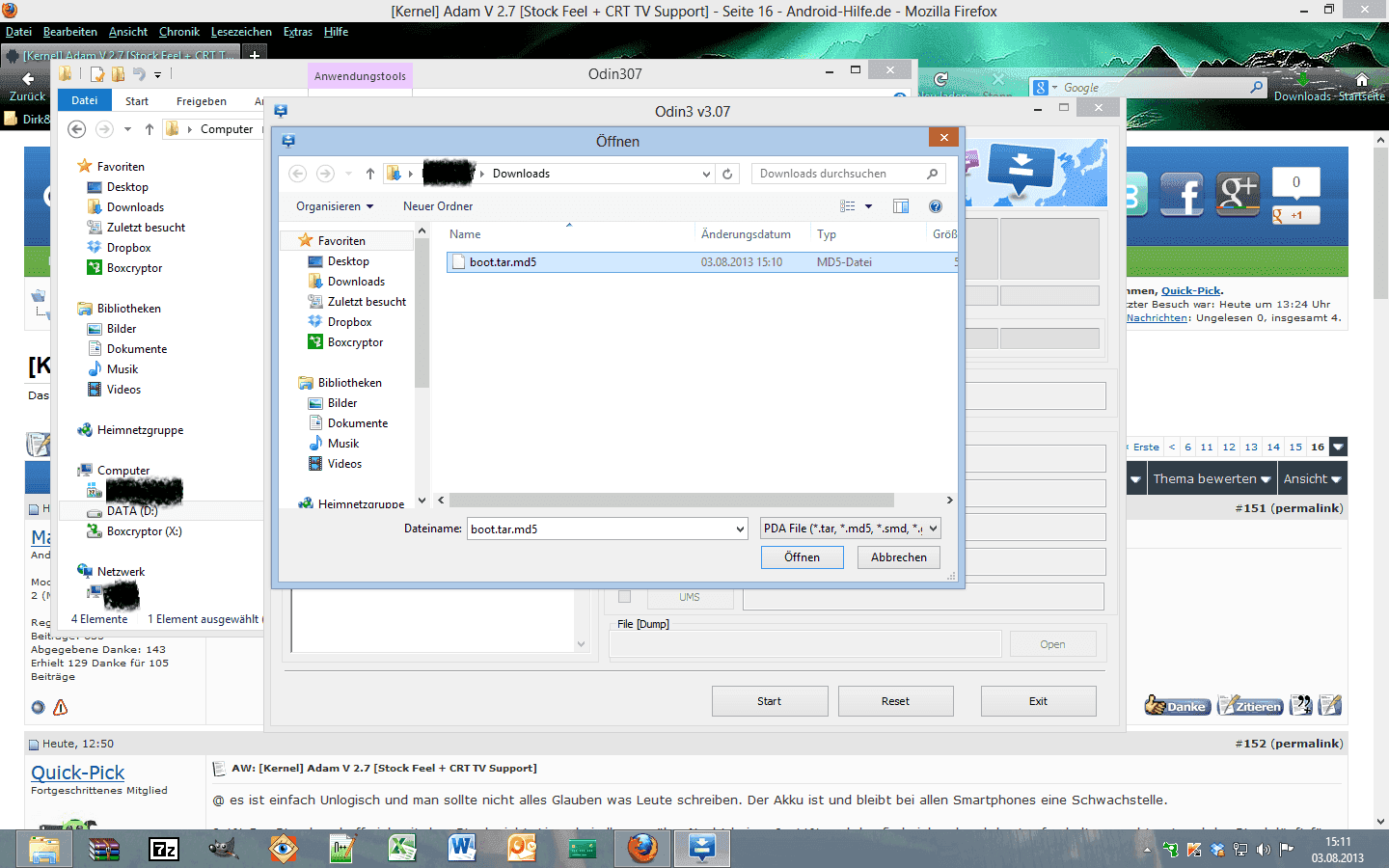1389x868 pixels.
Task: Open the Organisieren dropdown
Action: coord(335,206)
